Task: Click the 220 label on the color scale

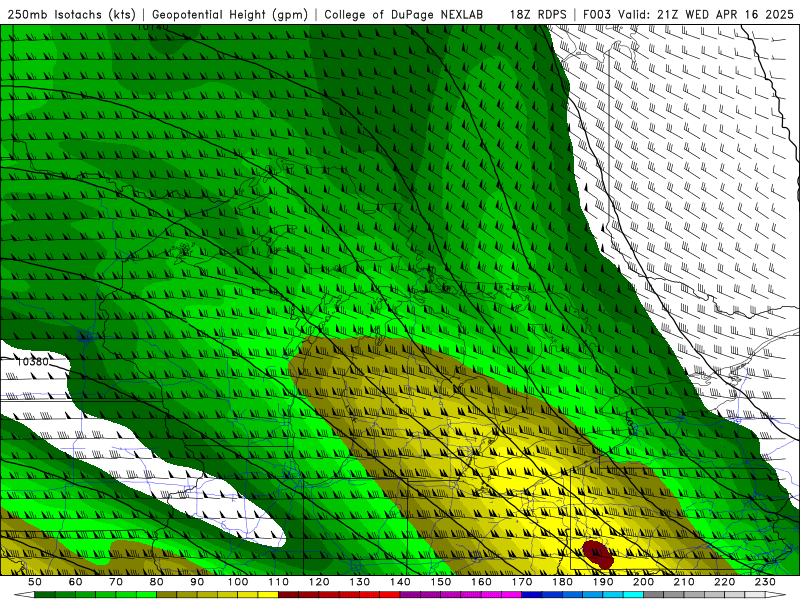Action: click(x=725, y=582)
